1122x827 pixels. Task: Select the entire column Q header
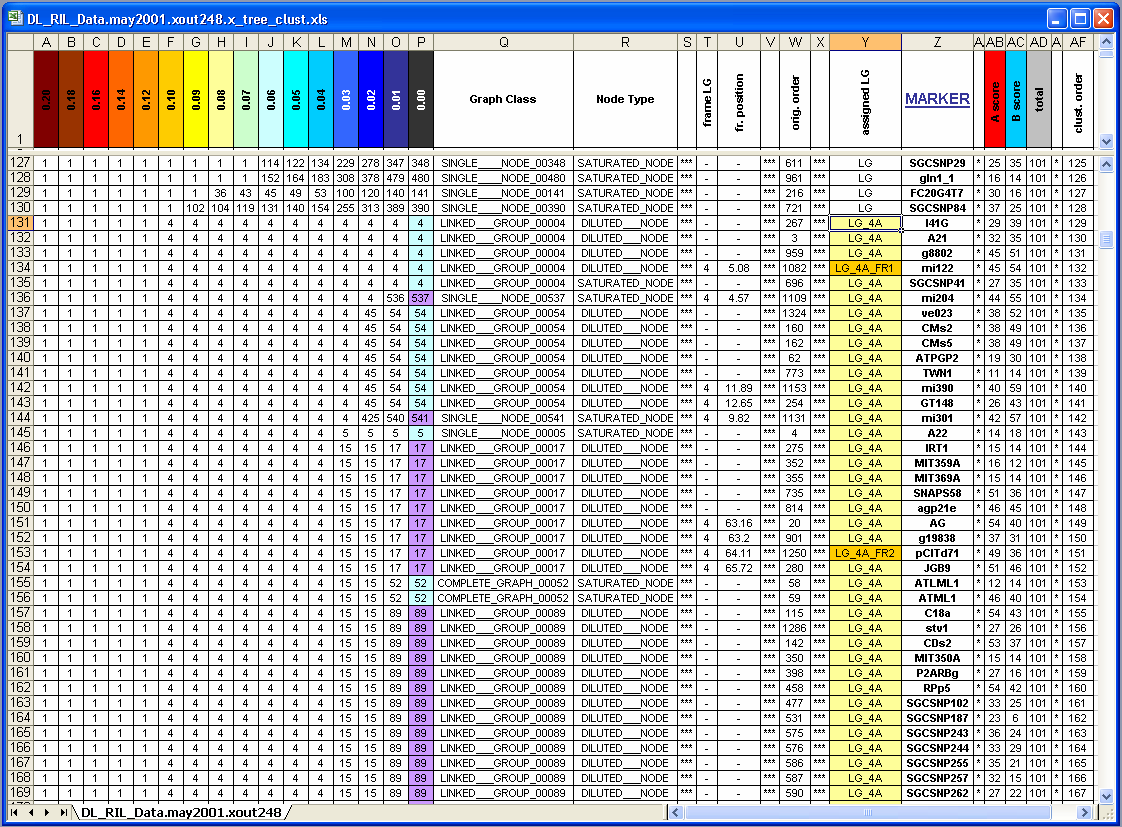[503, 42]
